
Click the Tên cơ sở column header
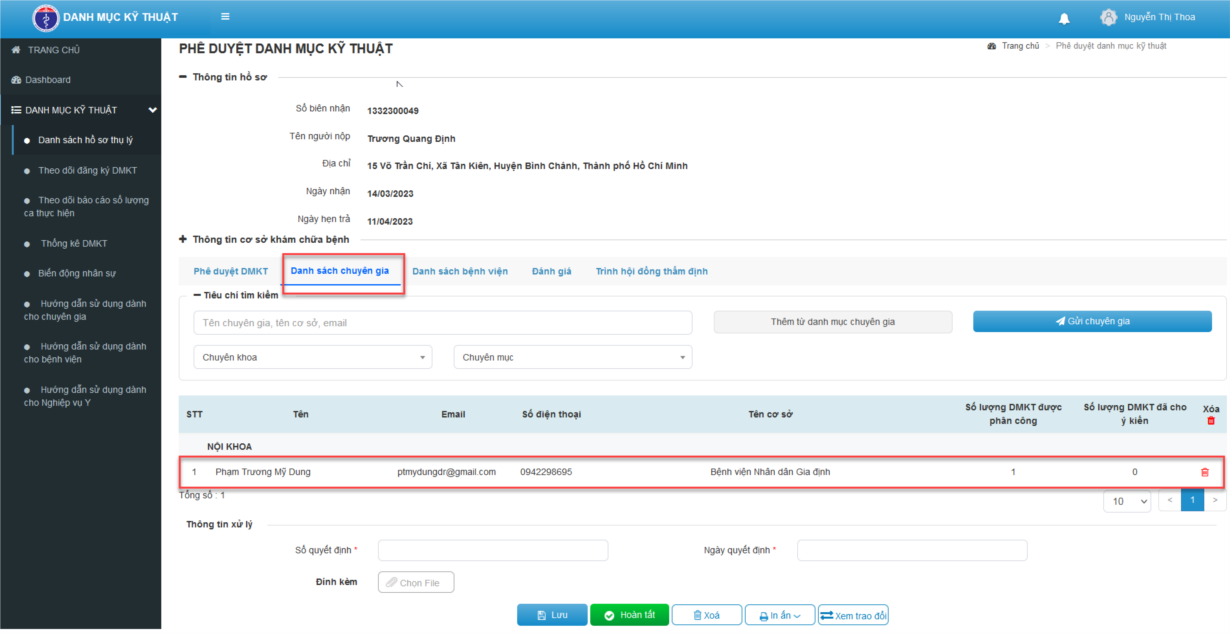(x=770, y=414)
